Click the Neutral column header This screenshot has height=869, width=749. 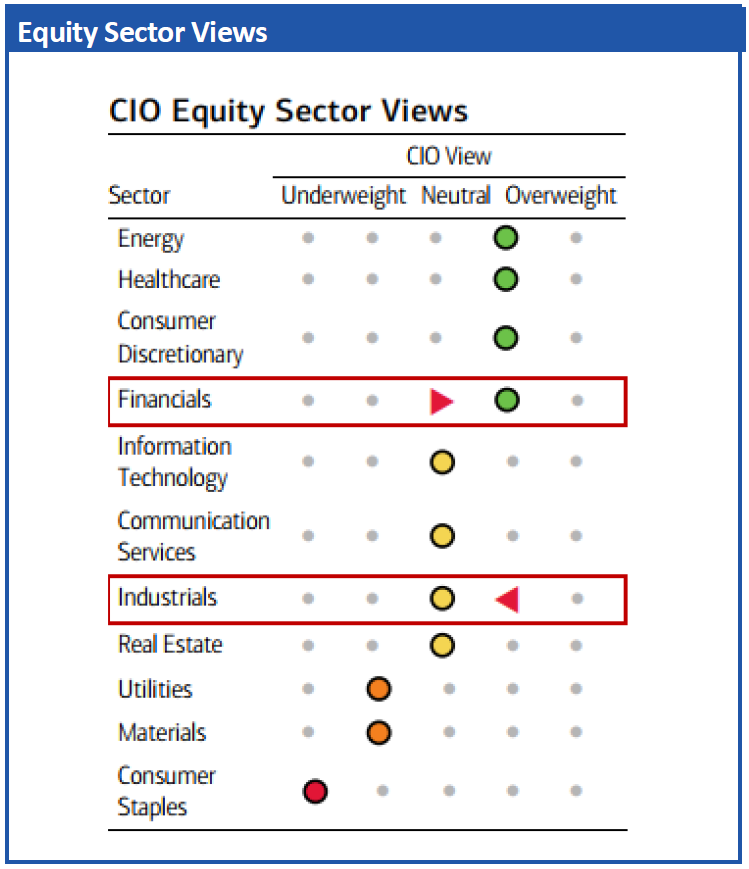point(455,196)
